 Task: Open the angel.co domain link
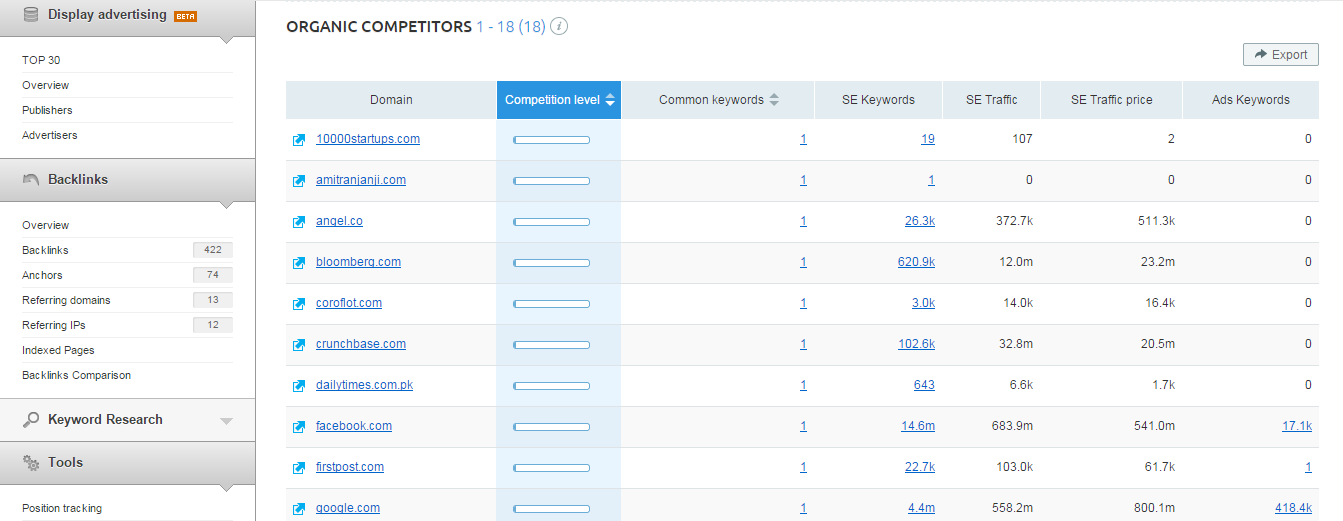point(339,221)
